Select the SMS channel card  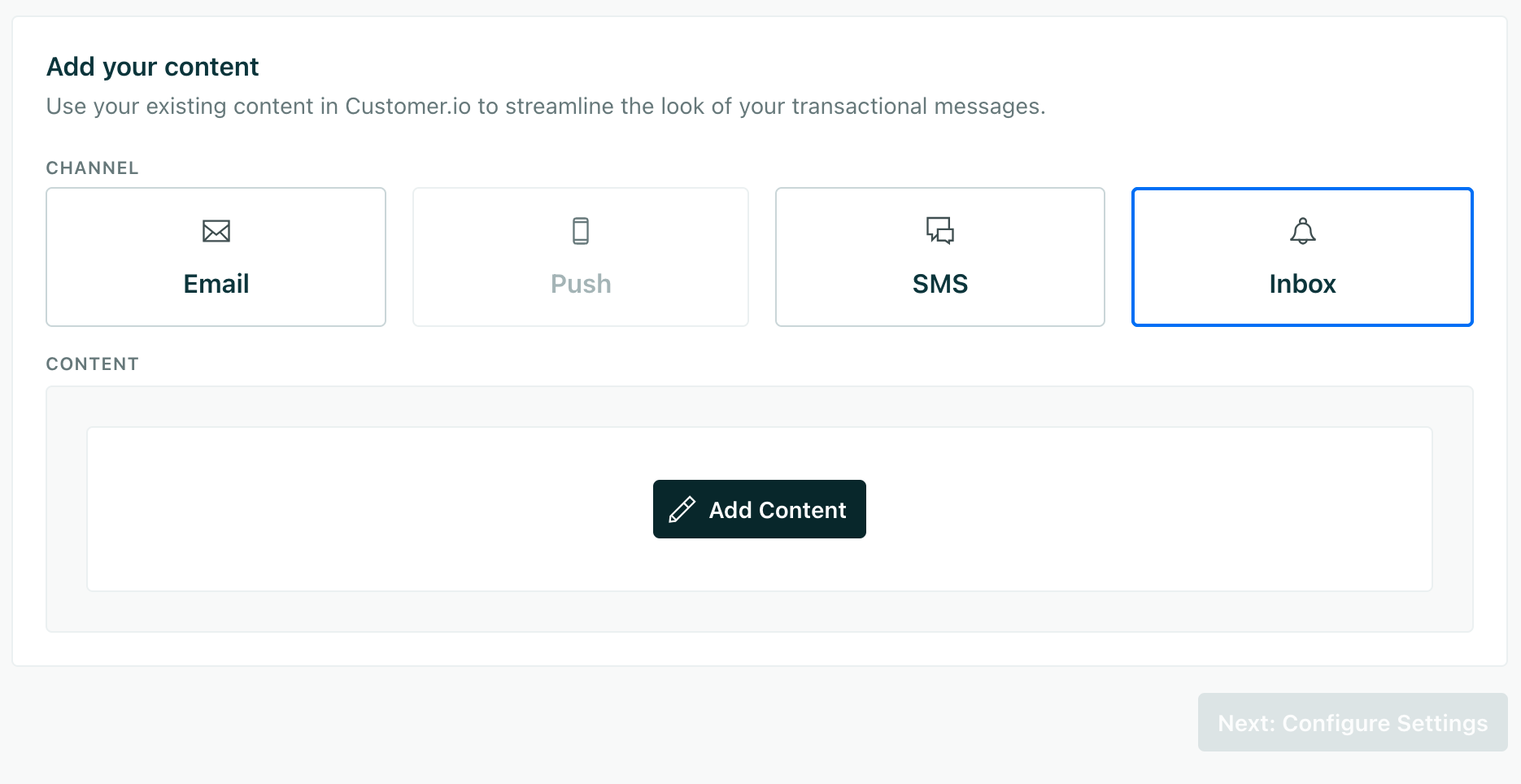coord(939,256)
